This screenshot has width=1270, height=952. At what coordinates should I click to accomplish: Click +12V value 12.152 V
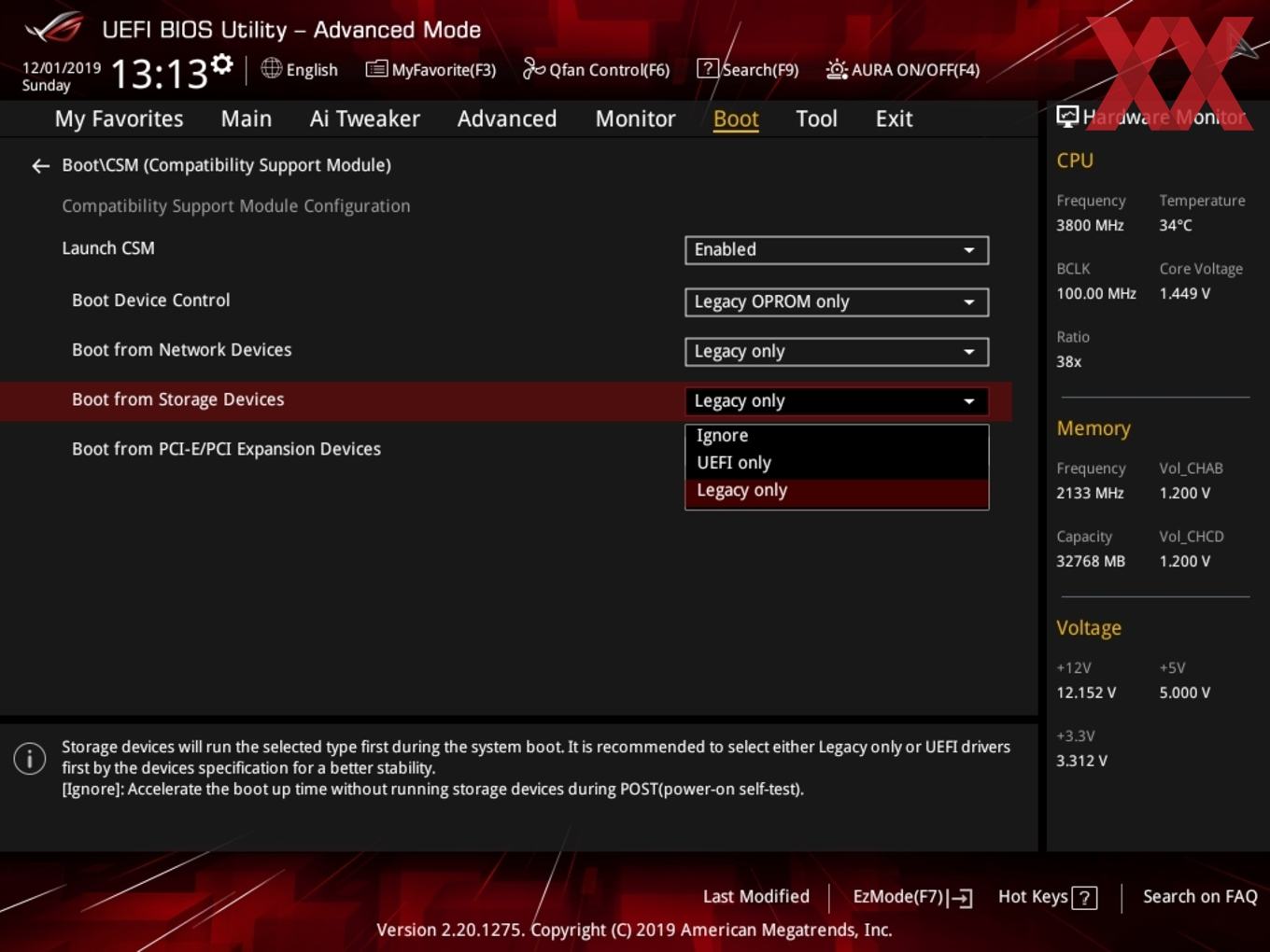(1086, 693)
